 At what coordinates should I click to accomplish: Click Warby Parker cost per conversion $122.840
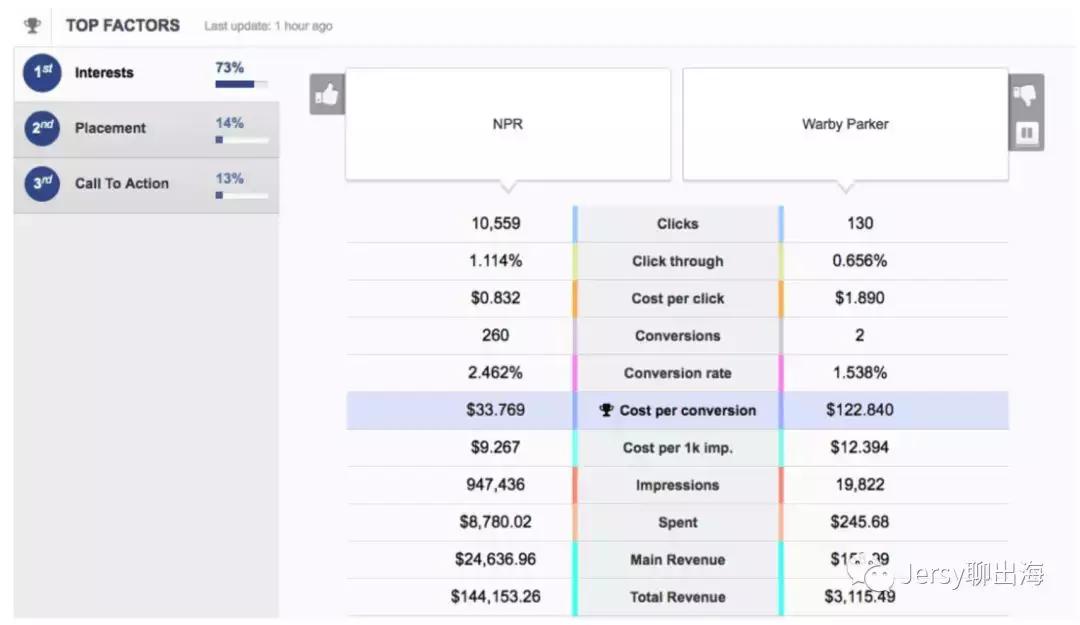tap(860, 409)
